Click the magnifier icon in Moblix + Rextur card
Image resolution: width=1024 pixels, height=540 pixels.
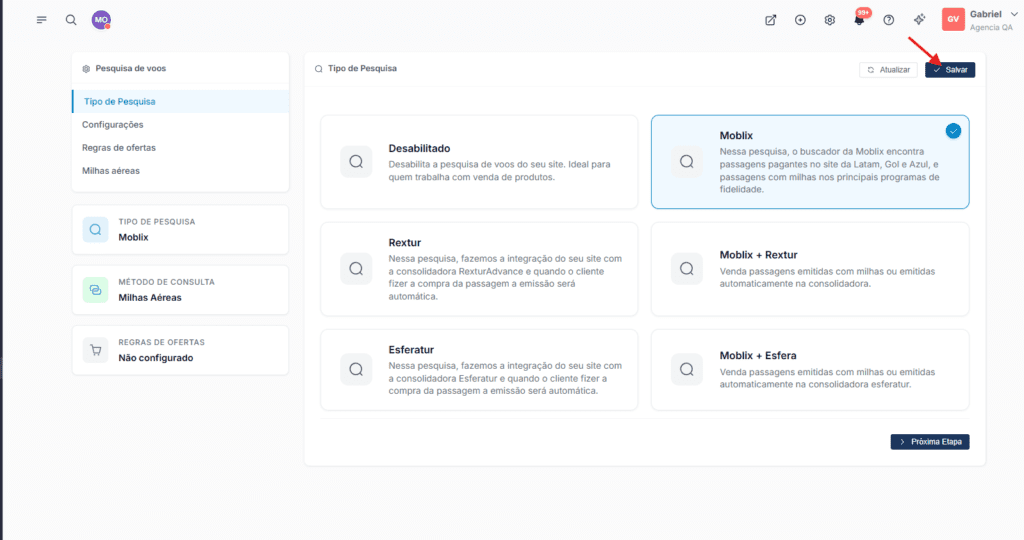coord(687,268)
